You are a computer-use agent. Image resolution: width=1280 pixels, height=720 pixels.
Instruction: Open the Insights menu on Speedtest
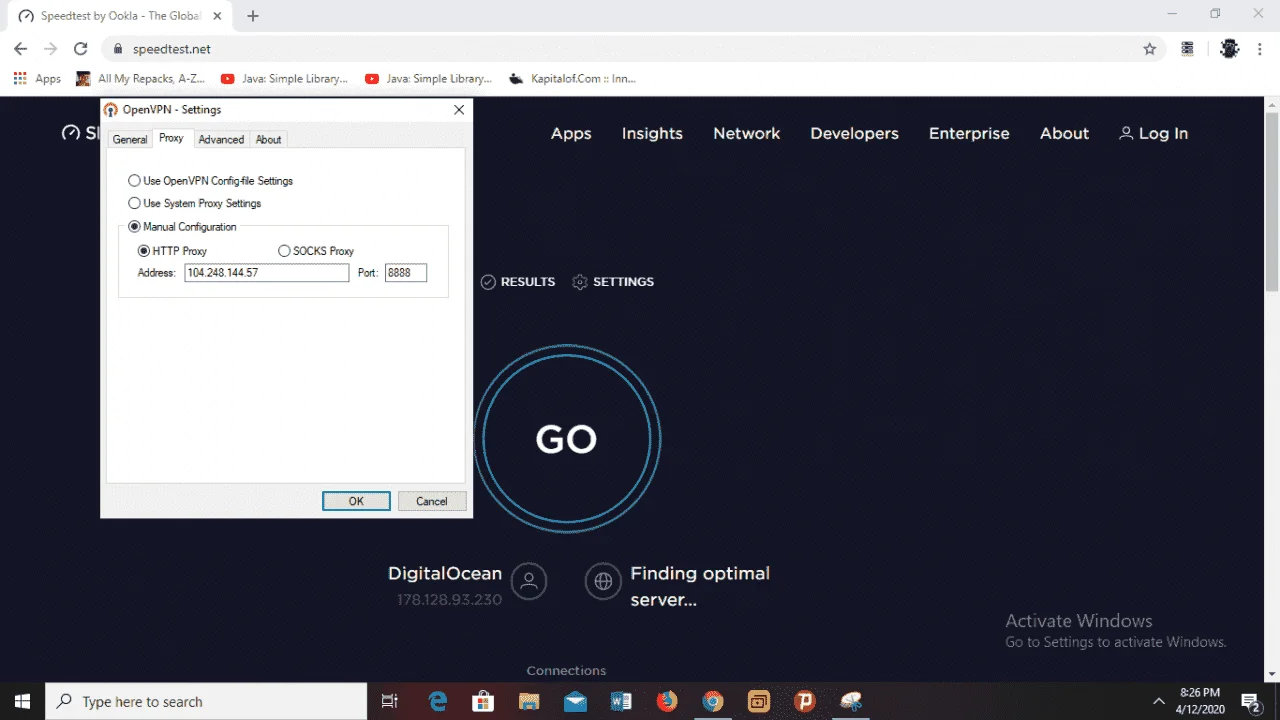[x=652, y=133]
